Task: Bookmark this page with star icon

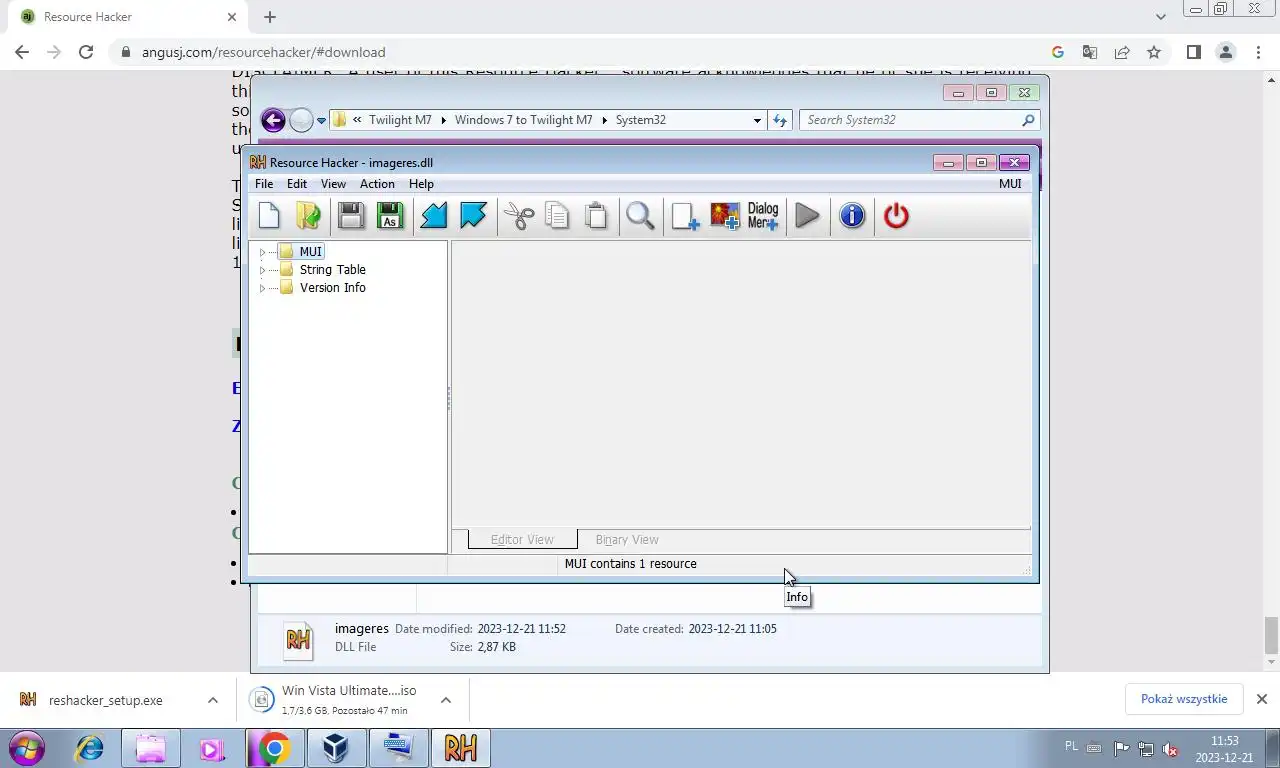Action: coord(1154,52)
